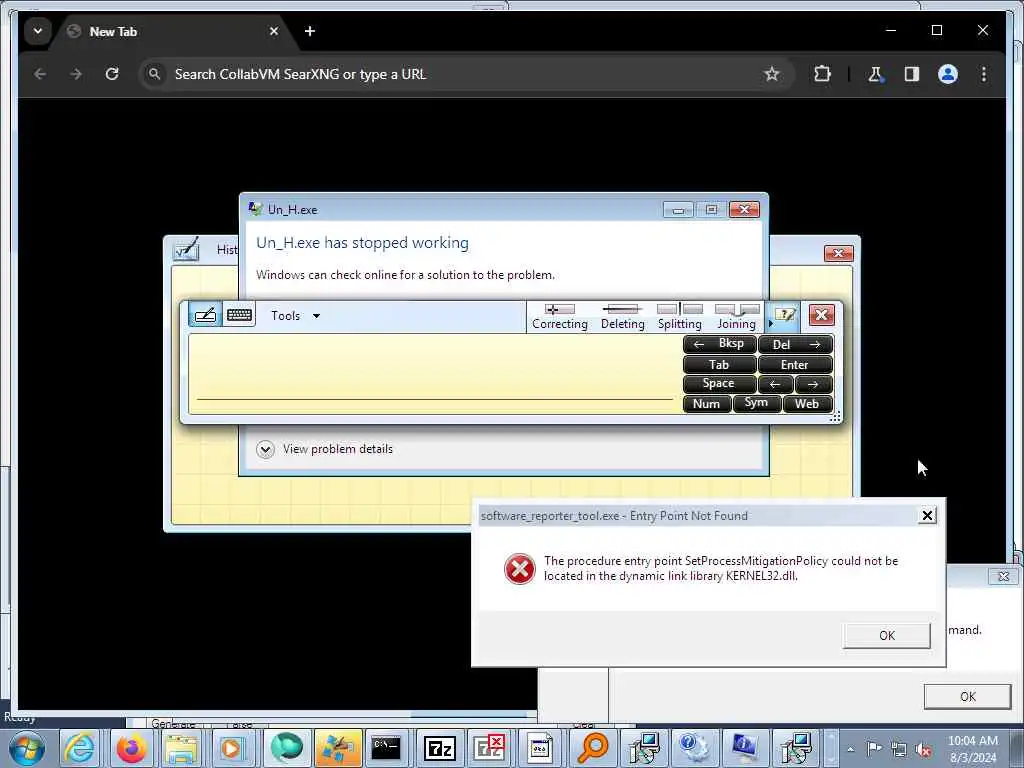Tap the Enter key in input panel
Screen dimensions: 1024x768
tap(795, 364)
